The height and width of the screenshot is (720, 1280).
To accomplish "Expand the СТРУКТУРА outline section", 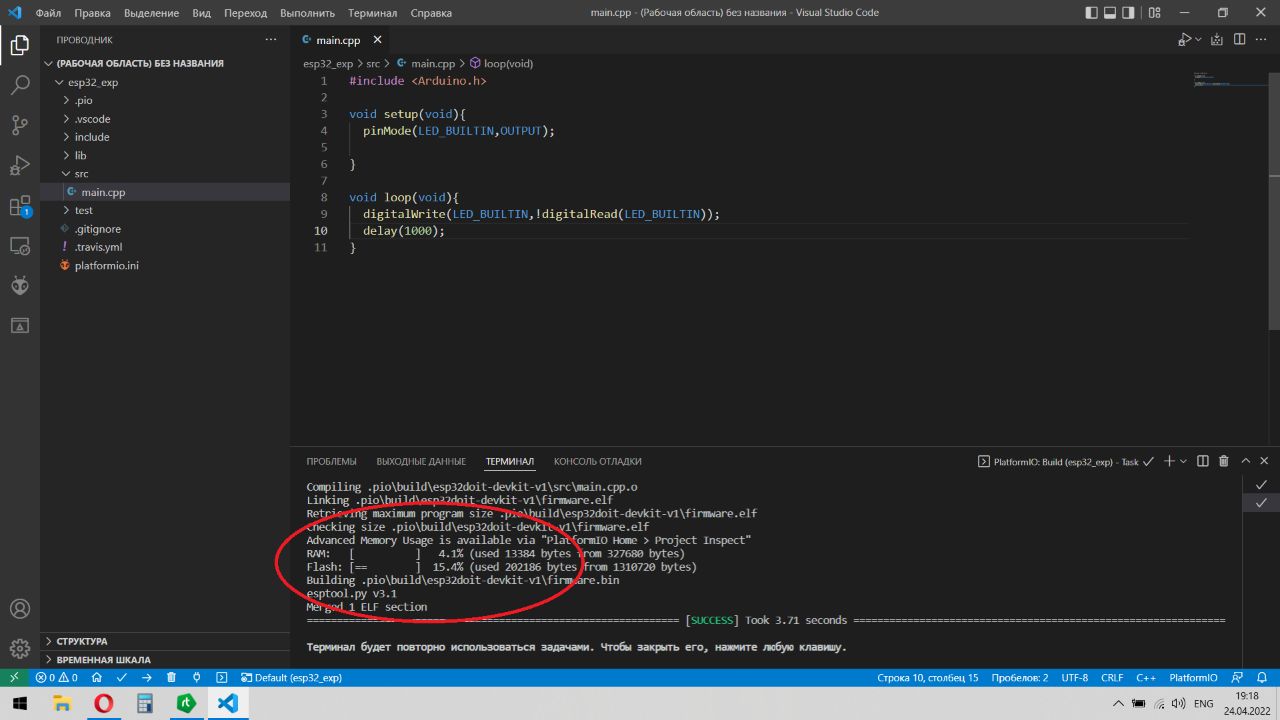I will [82, 641].
